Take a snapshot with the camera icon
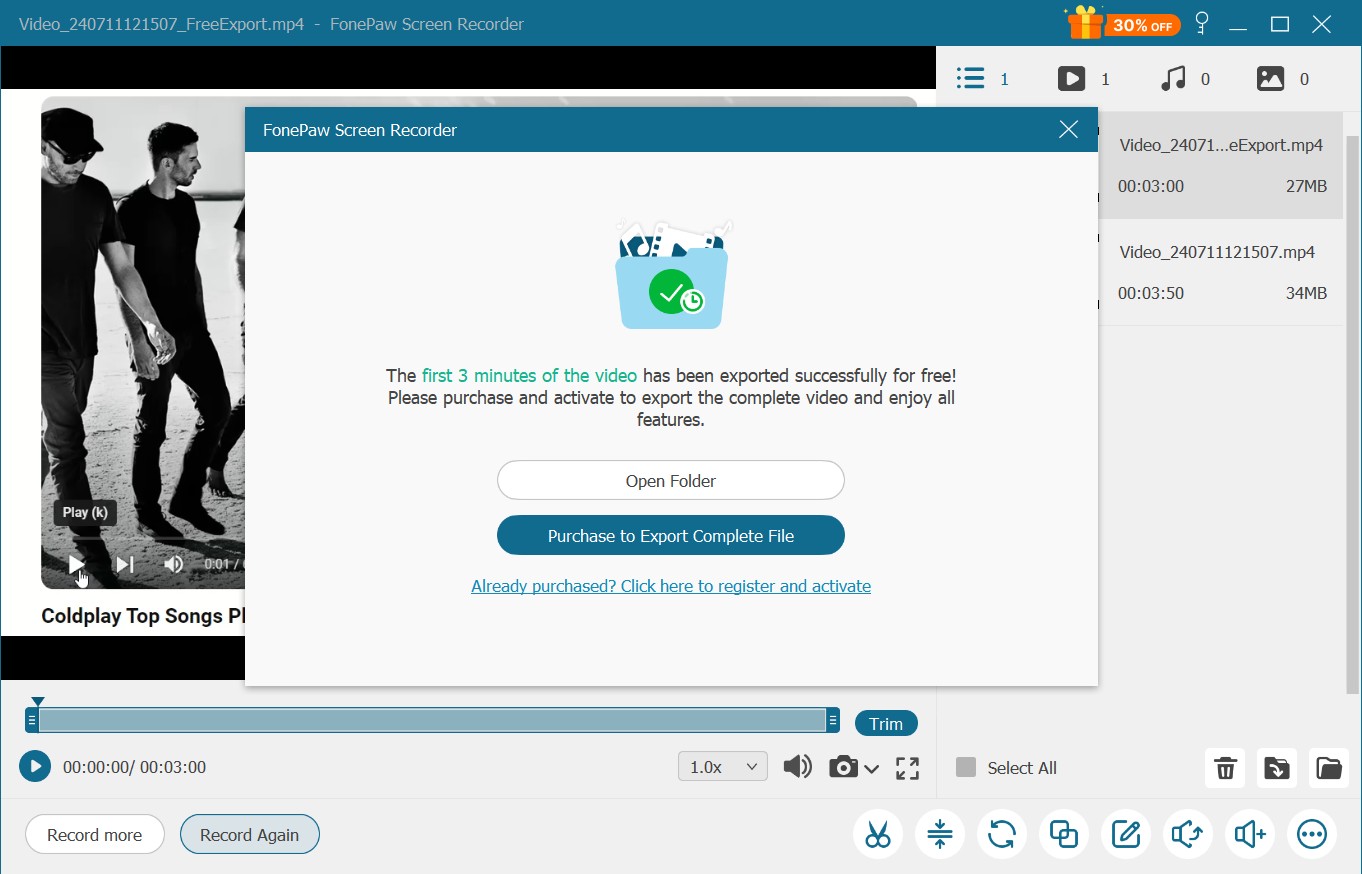 pos(843,767)
